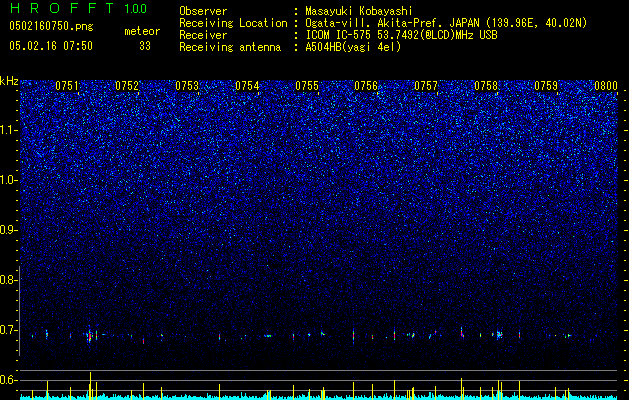Image resolution: width=629 pixels, height=400 pixels.
Task: Click the Receiving antenna label
Action: (x=230, y=47)
